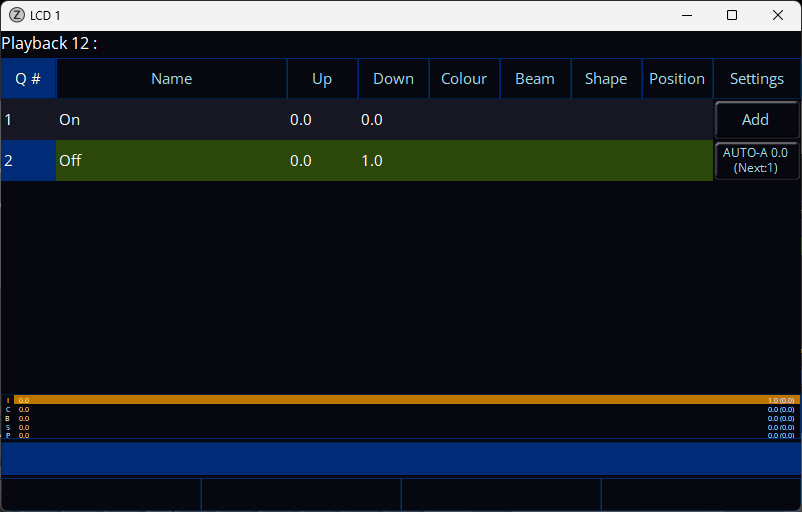Screen dimensions: 802x512
Task: Maximize the LCD 1 window
Action: tap(732, 15)
